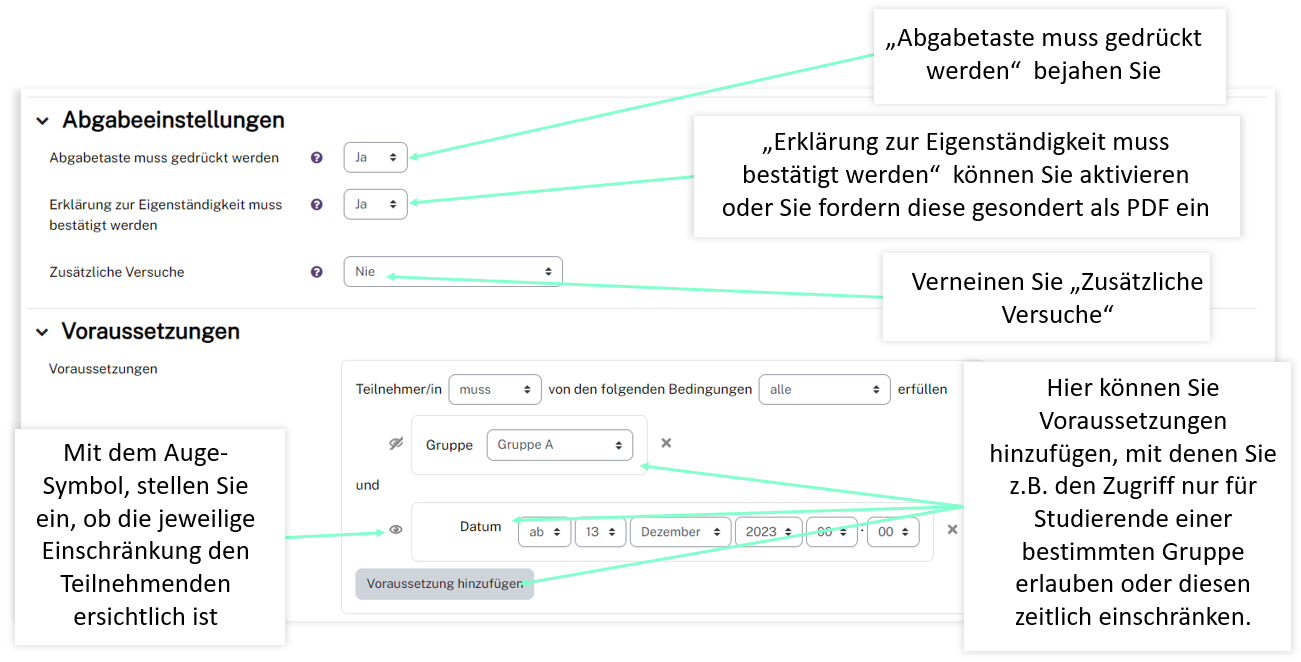
Task: Open the 'ab' date direction dropdown
Action: (x=545, y=532)
